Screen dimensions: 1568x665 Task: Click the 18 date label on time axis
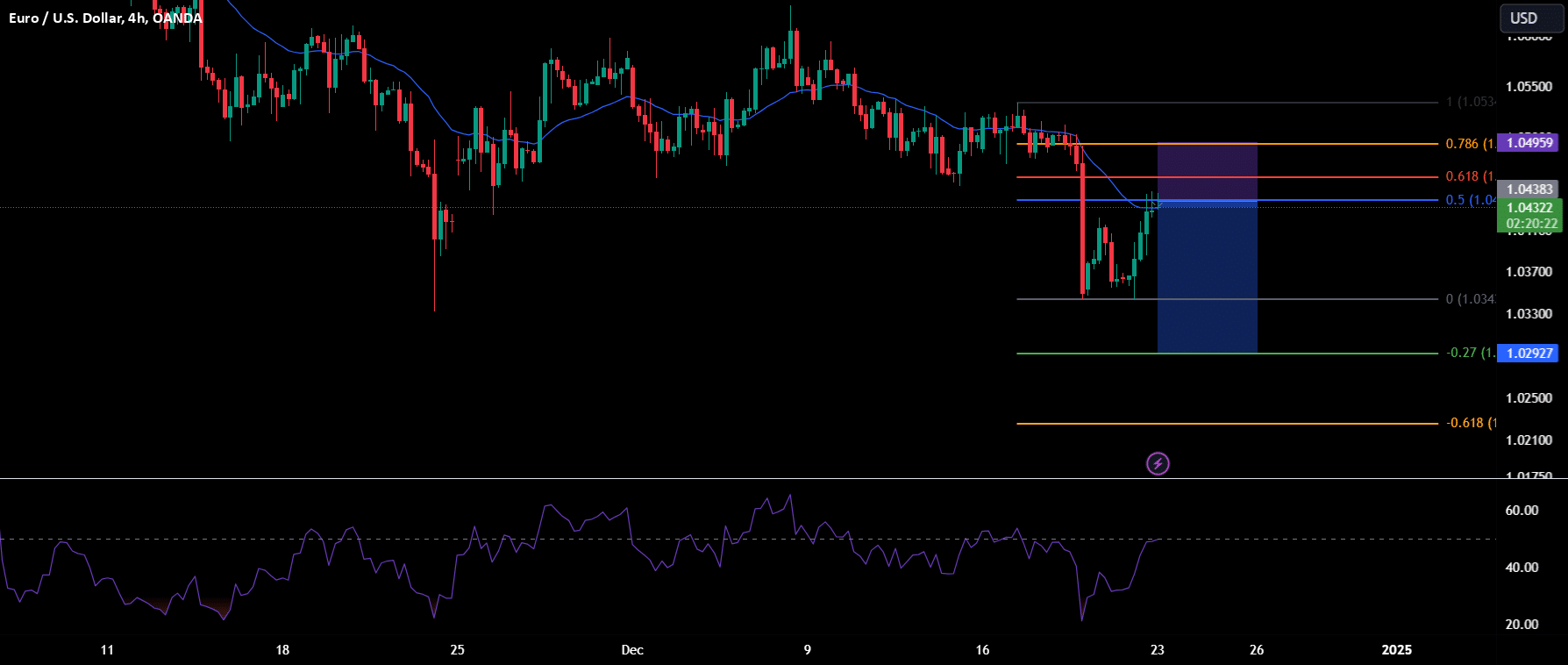(282, 650)
